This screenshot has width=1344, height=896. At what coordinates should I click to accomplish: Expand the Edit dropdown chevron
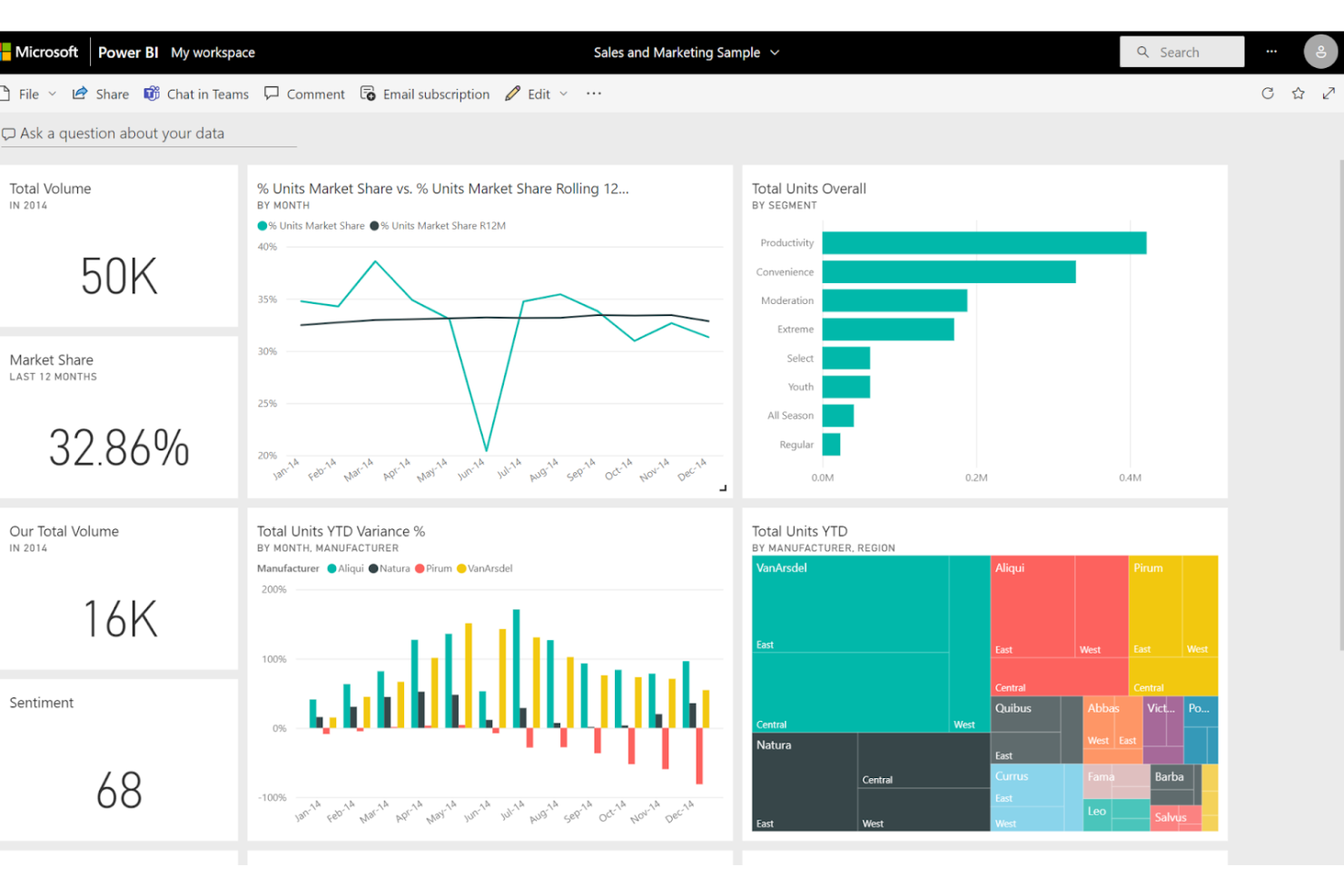point(563,94)
